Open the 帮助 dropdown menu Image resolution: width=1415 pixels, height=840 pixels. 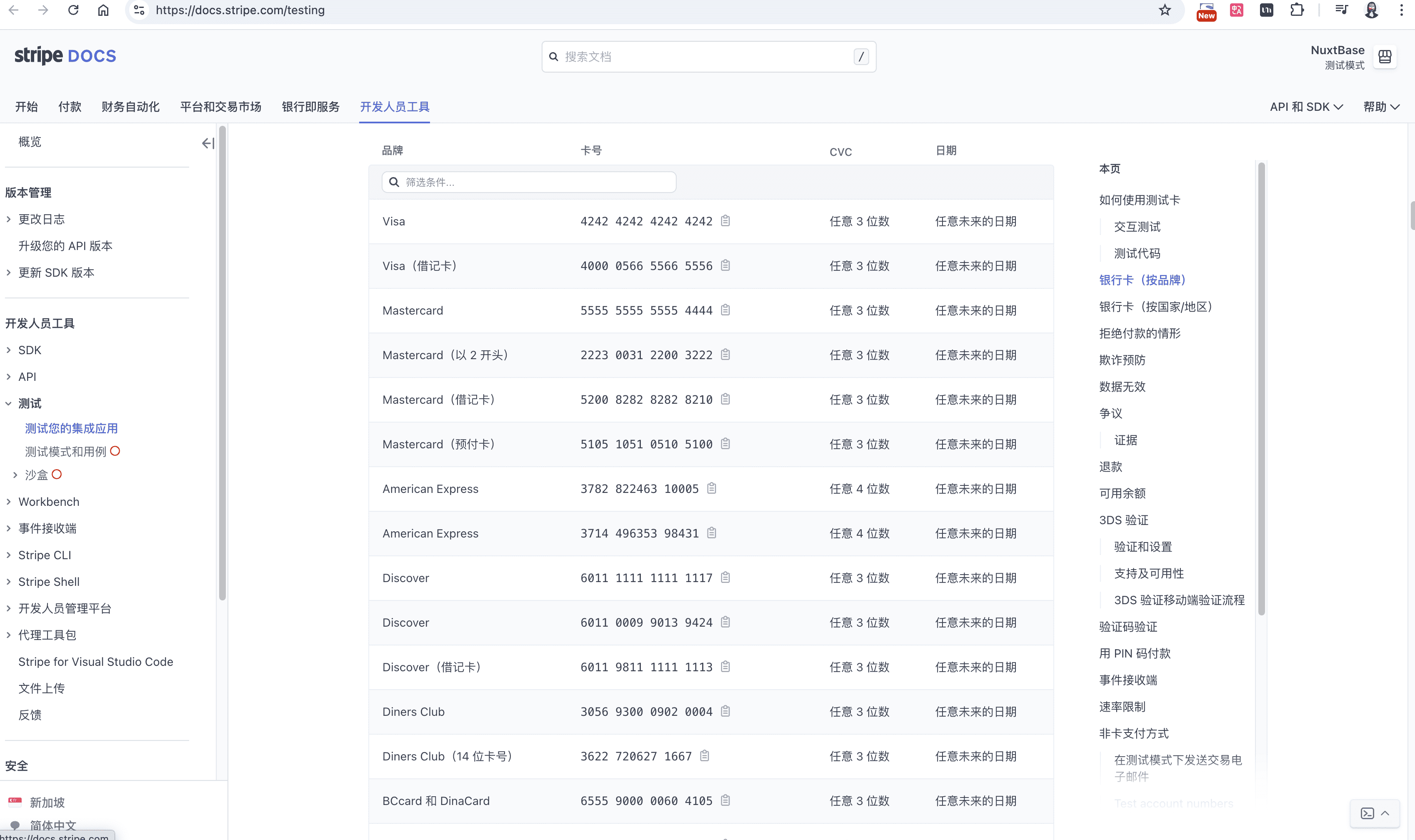(1381, 107)
